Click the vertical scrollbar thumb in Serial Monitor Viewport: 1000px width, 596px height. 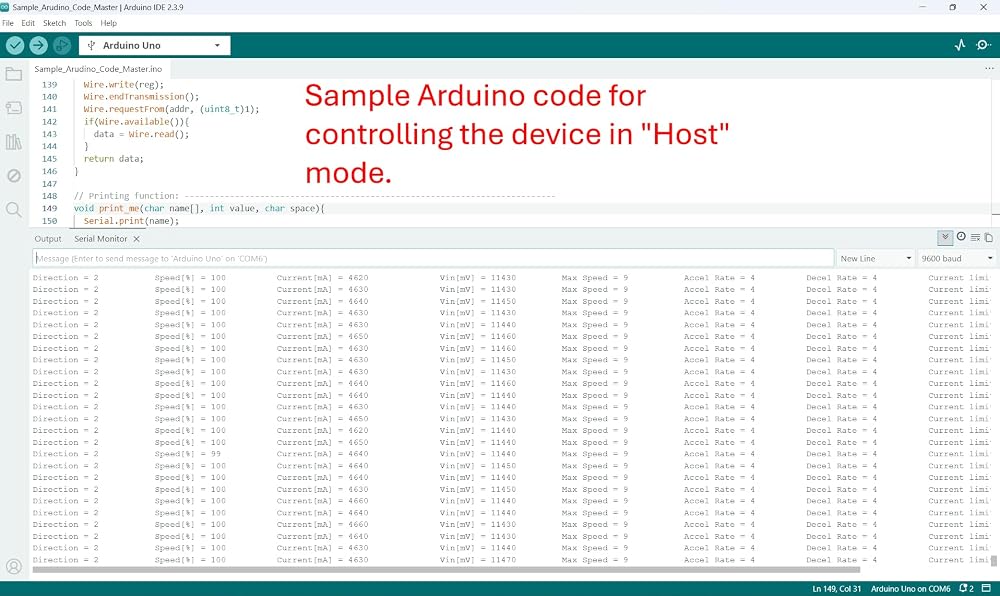point(994,562)
